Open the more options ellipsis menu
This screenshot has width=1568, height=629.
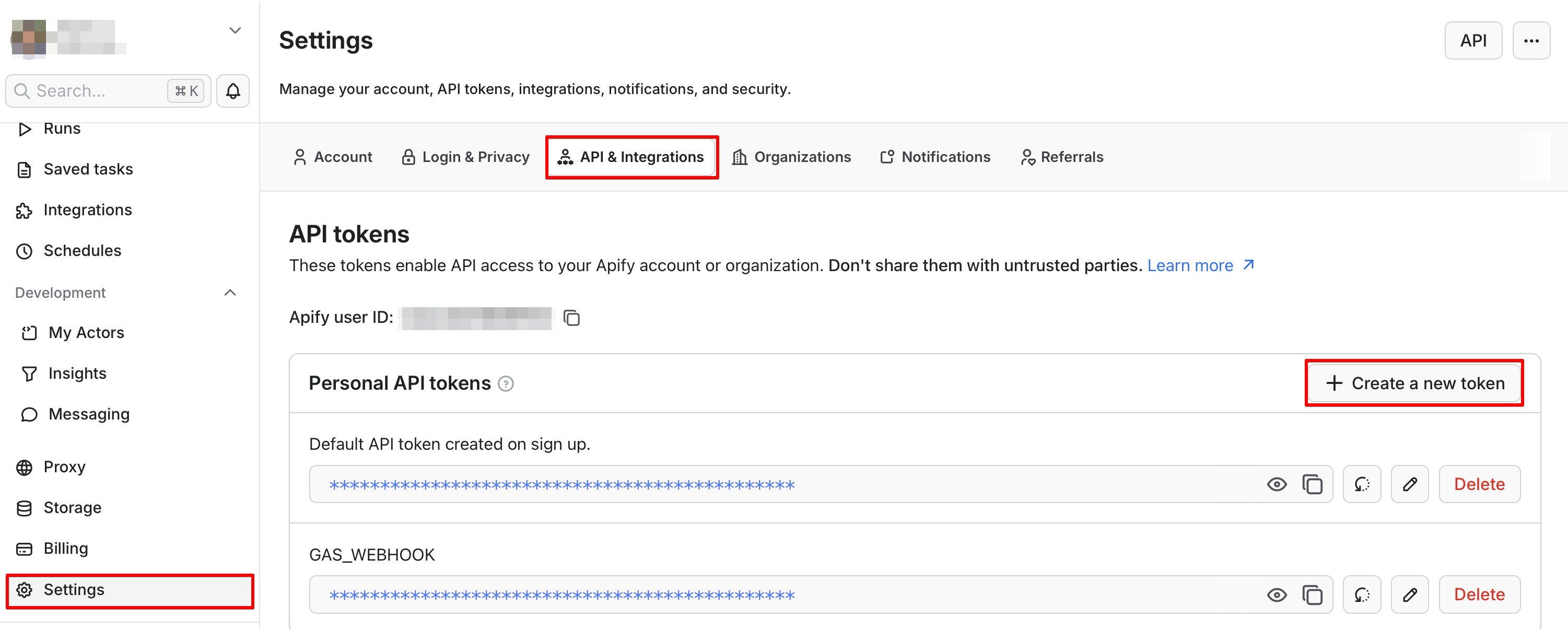pyautogui.click(x=1531, y=41)
